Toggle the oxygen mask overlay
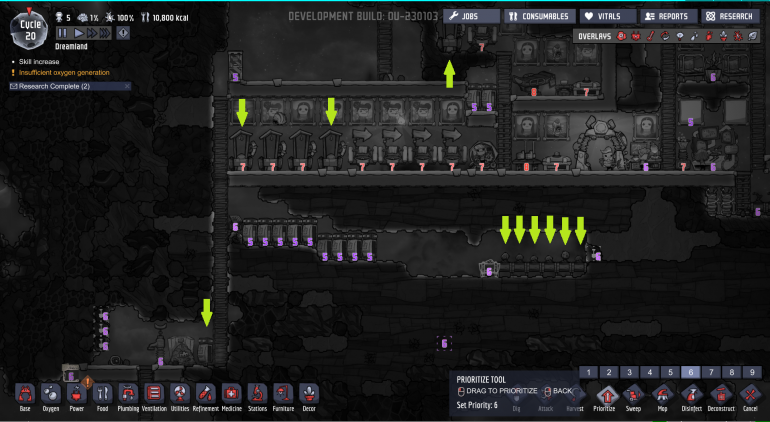 pos(621,36)
